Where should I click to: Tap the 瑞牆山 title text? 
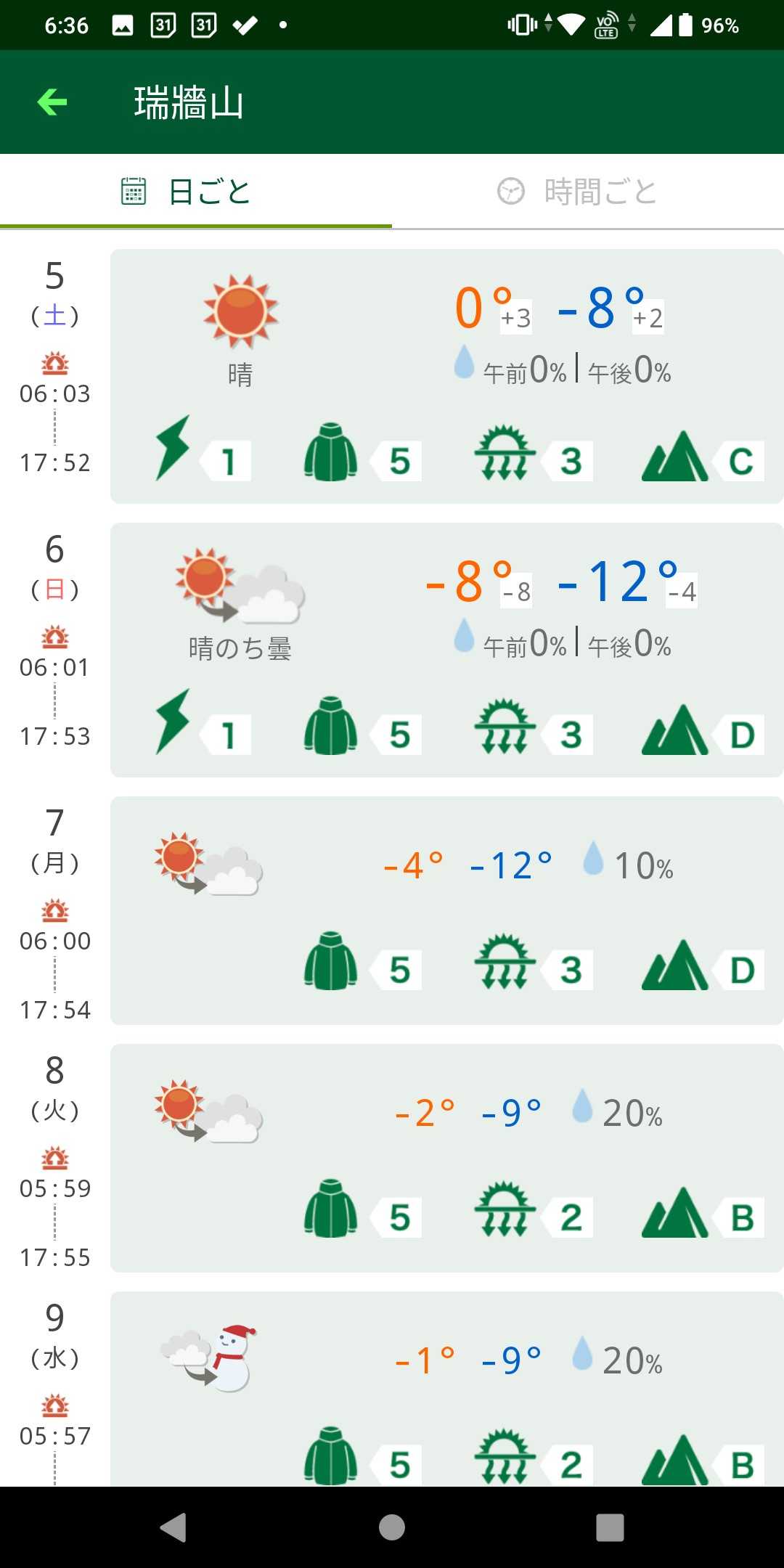pos(189,102)
